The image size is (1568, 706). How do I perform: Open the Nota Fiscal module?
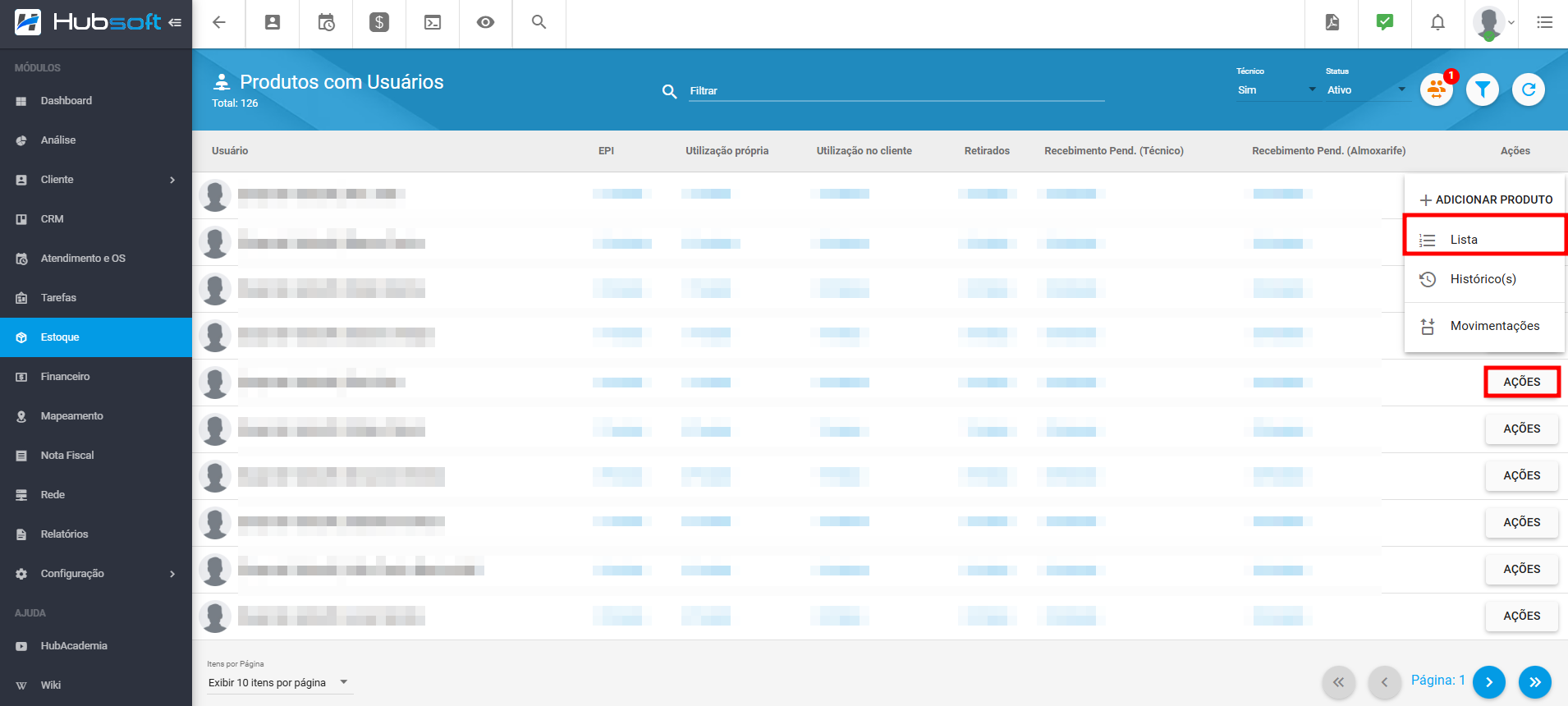coord(96,456)
